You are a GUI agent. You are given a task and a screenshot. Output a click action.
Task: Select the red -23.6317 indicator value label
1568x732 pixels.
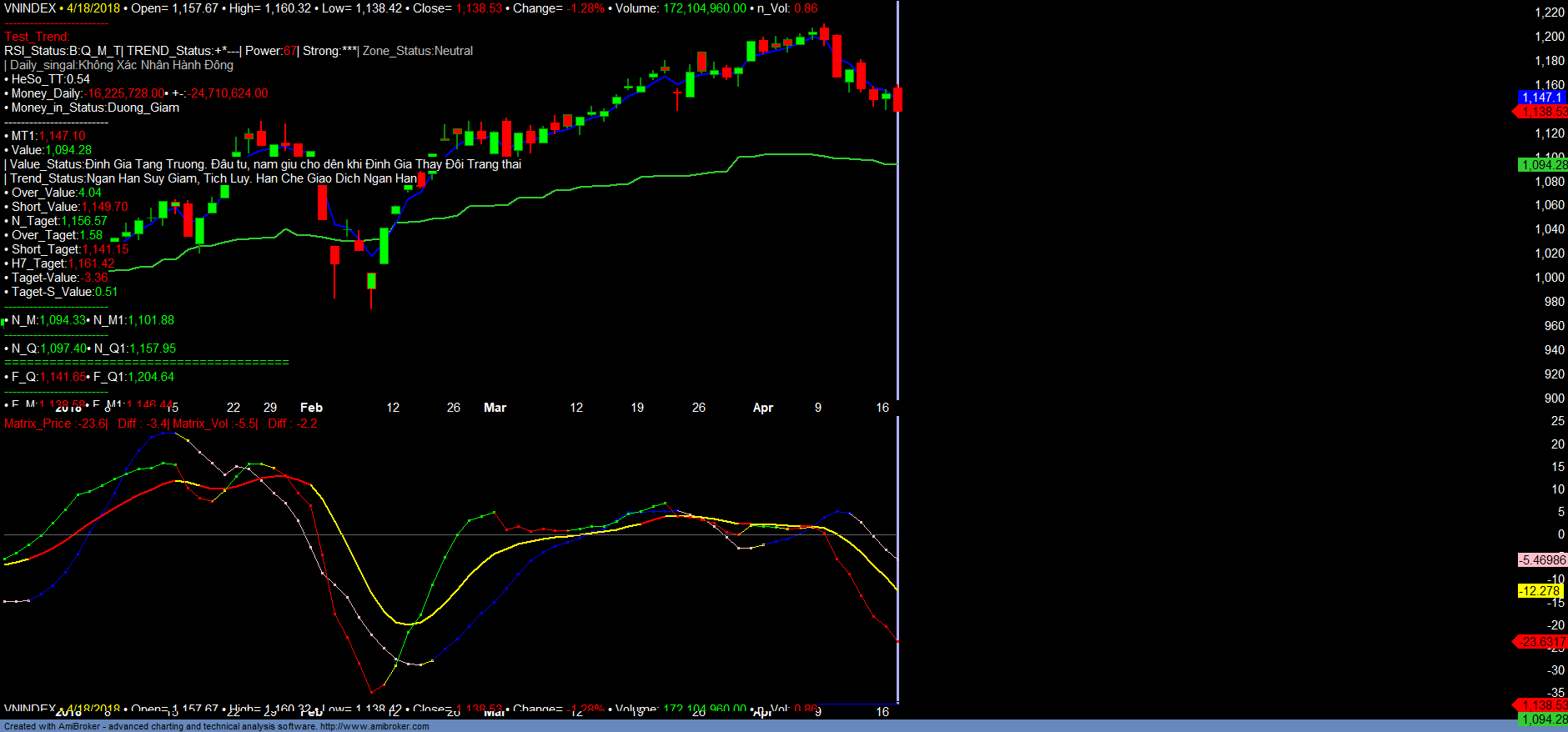[x=1541, y=642]
